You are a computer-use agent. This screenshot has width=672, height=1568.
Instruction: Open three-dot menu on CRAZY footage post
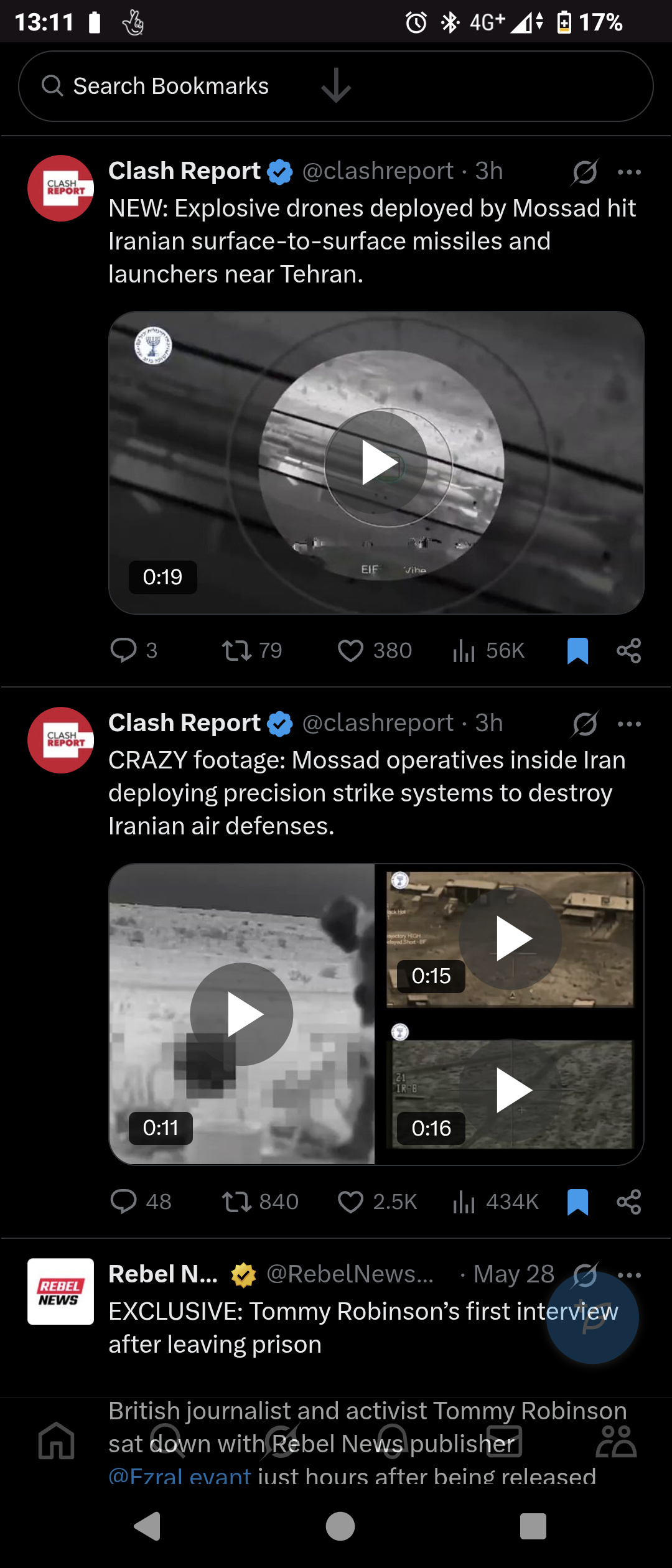629,724
